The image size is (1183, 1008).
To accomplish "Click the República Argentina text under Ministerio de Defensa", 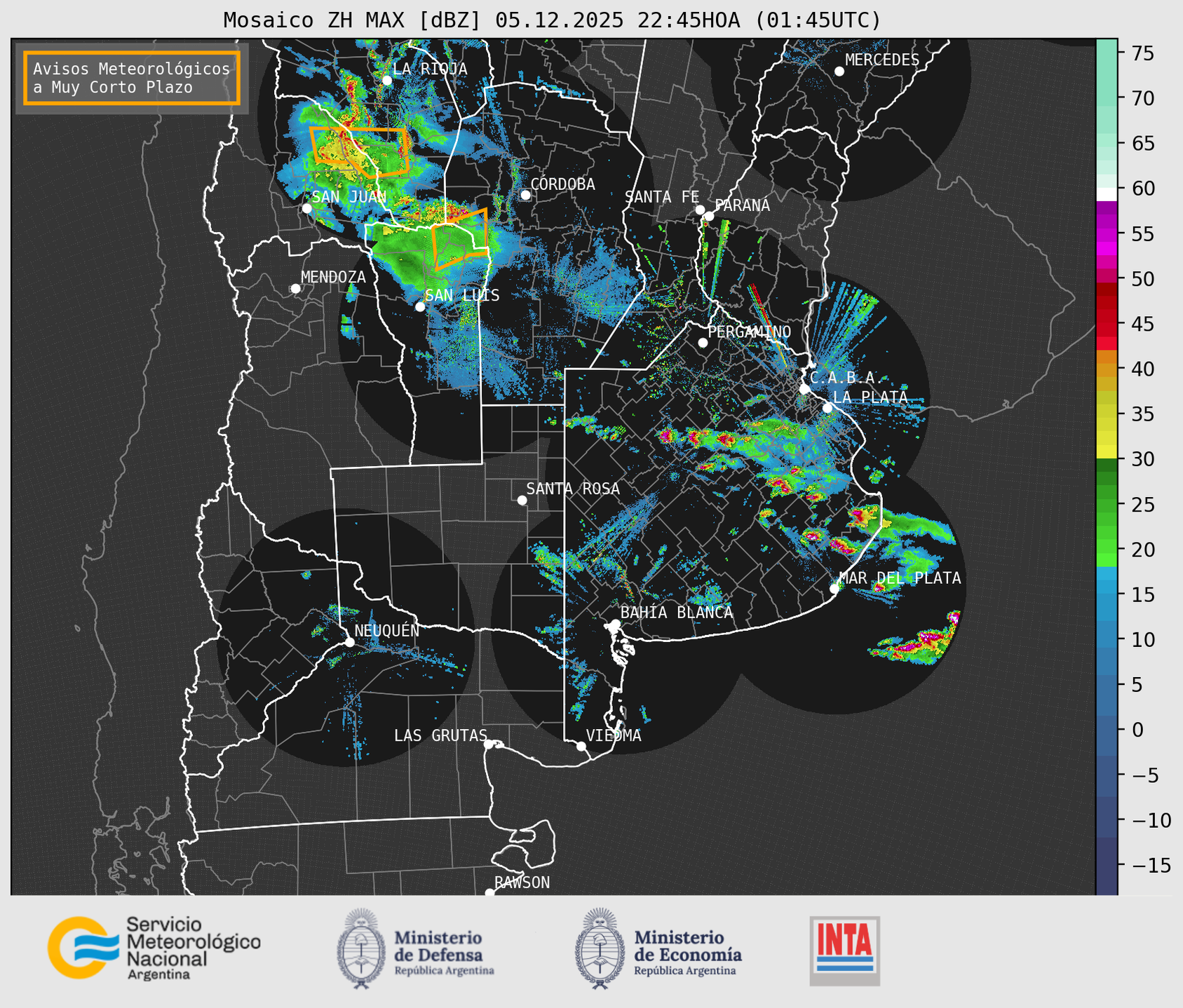I will click(x=444, y=971).
